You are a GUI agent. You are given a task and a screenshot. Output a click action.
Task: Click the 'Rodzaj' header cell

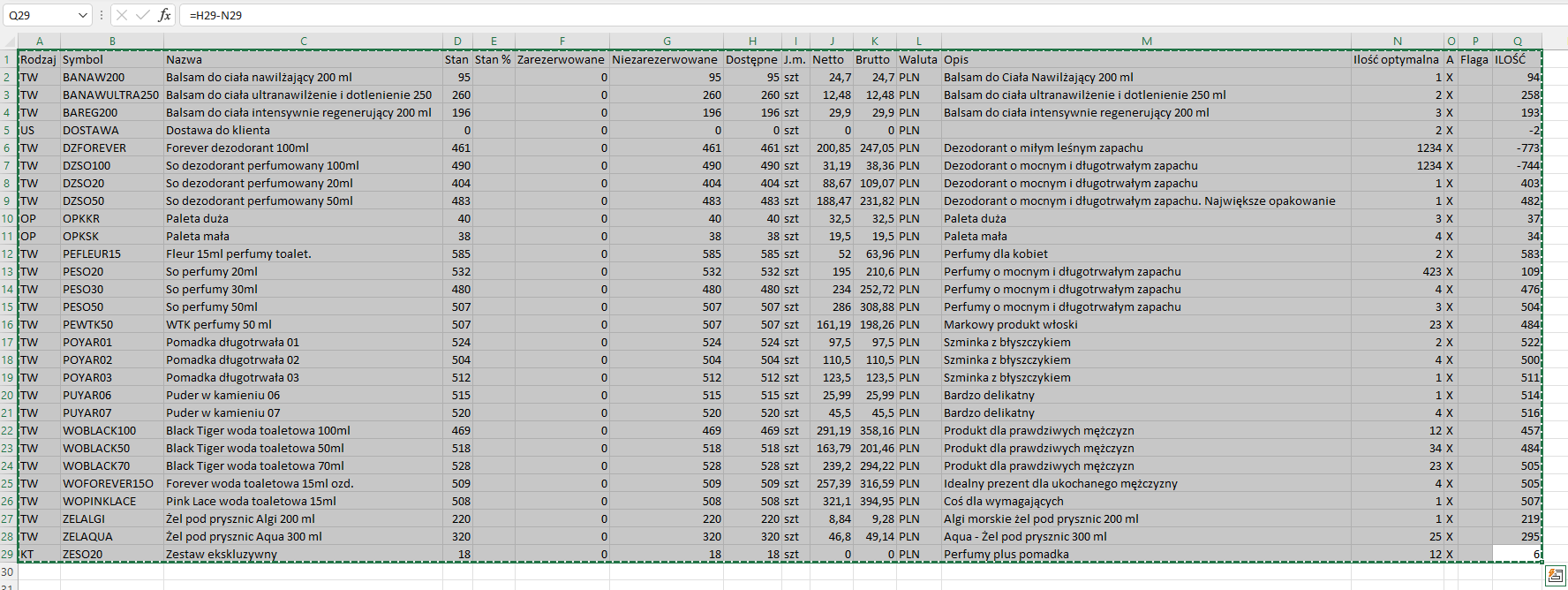(39, 59)
